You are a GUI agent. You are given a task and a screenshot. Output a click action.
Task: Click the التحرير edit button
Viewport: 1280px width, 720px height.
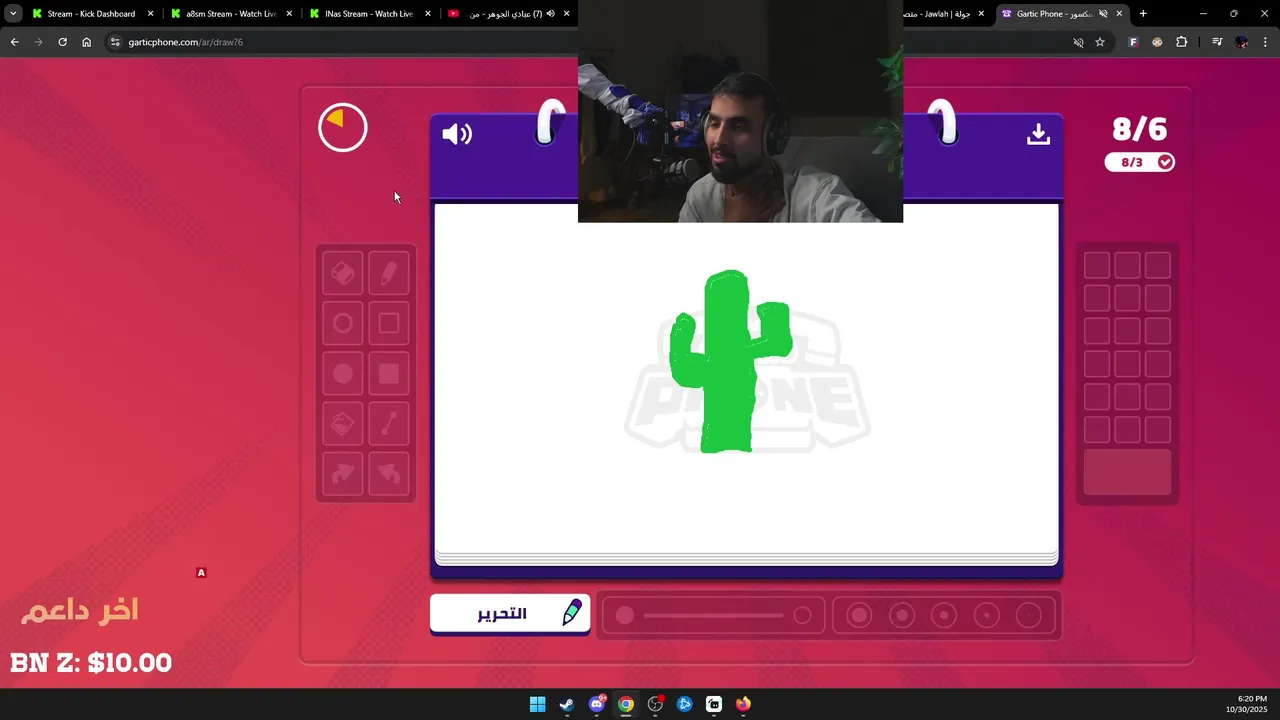click(510, 613)
